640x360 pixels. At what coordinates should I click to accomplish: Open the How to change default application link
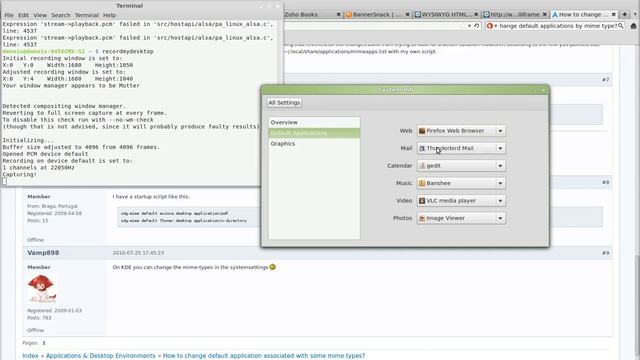point(264,356)
